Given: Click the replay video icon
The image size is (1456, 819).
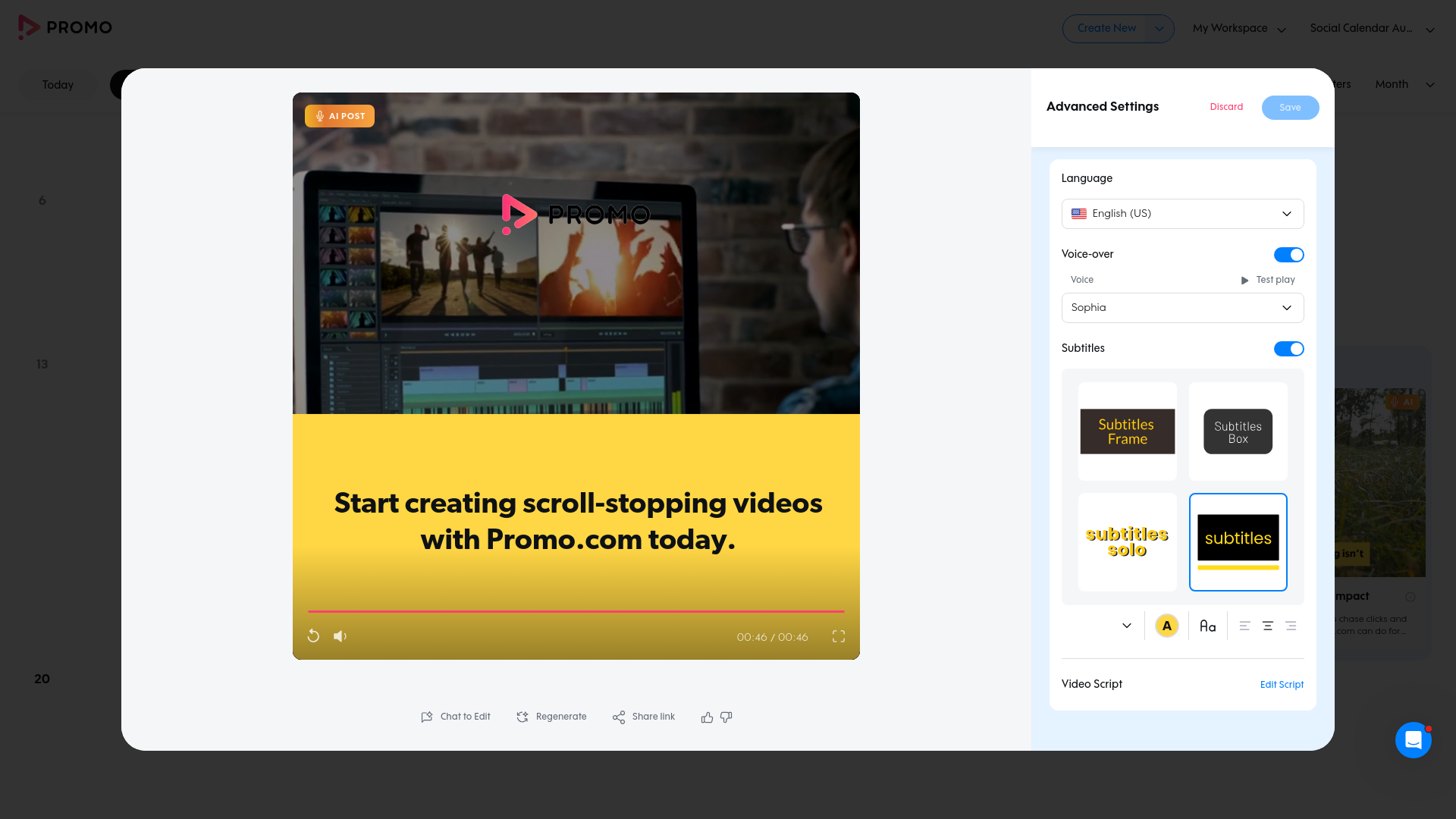Looking at the screenshot, I should point(313,636).
